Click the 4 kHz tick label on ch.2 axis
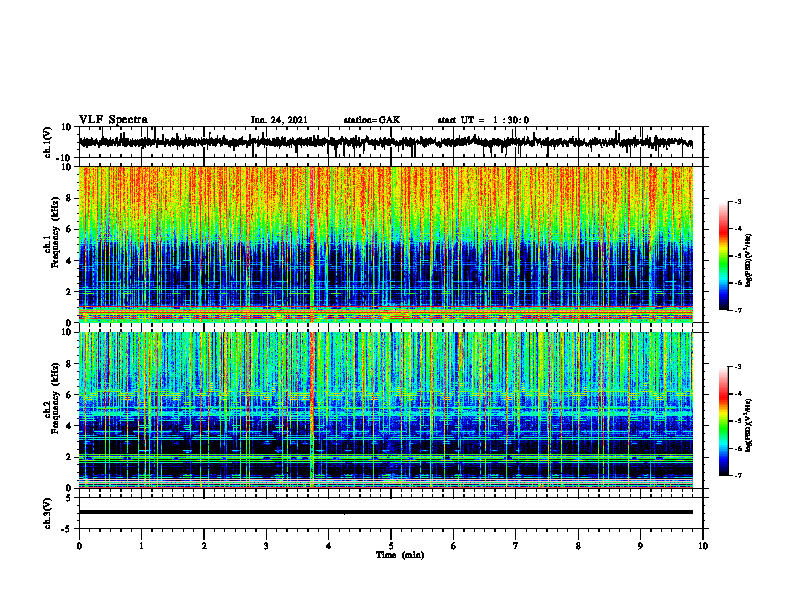792x612 pixels. tap(69, 426)
